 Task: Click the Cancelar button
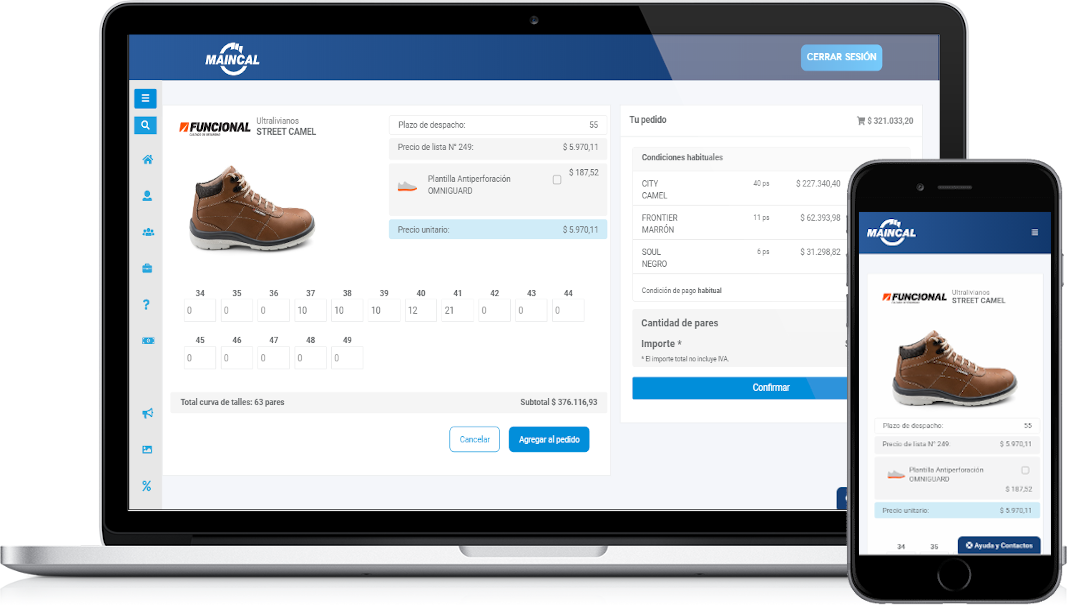(x=475, y=440)
